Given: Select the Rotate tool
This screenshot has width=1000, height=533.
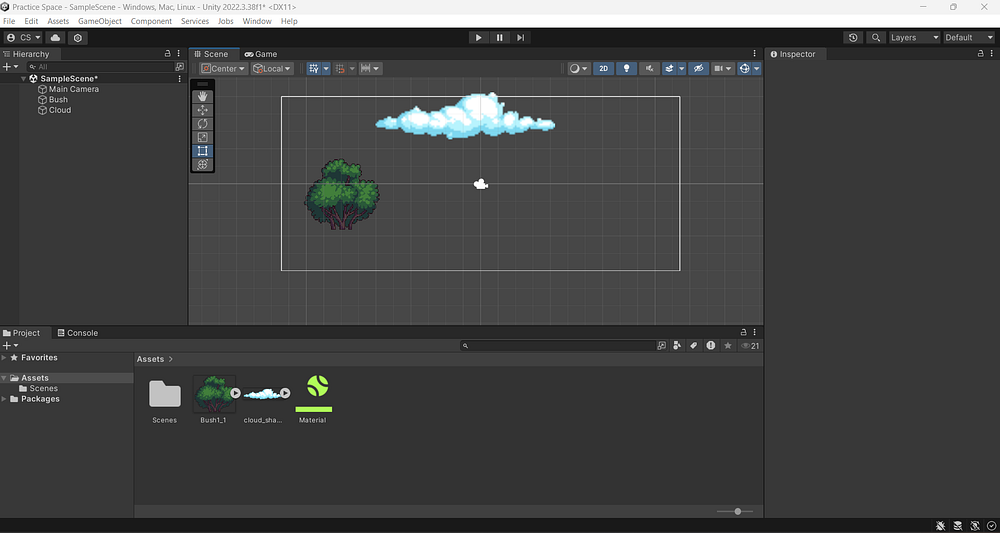Looking at the screenshot, I should click(x=203, y=124).
